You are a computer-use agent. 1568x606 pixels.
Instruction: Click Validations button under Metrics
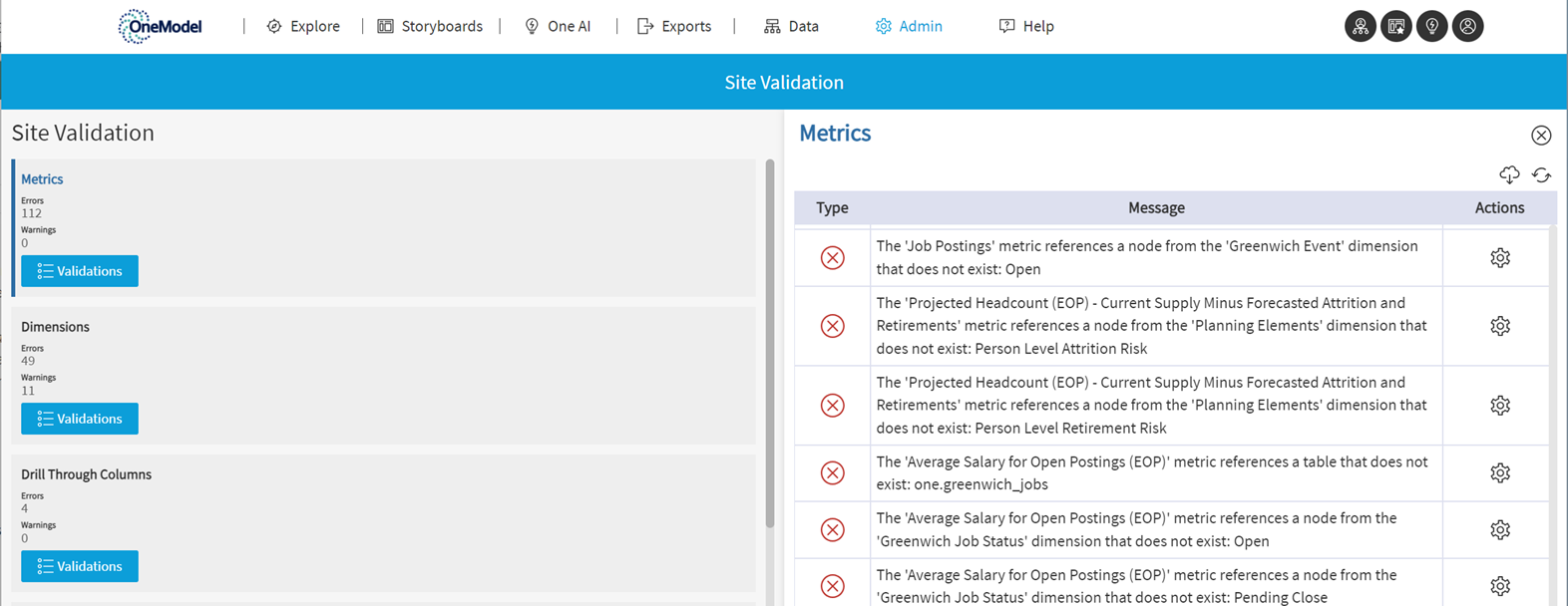(x=80, y=271)
